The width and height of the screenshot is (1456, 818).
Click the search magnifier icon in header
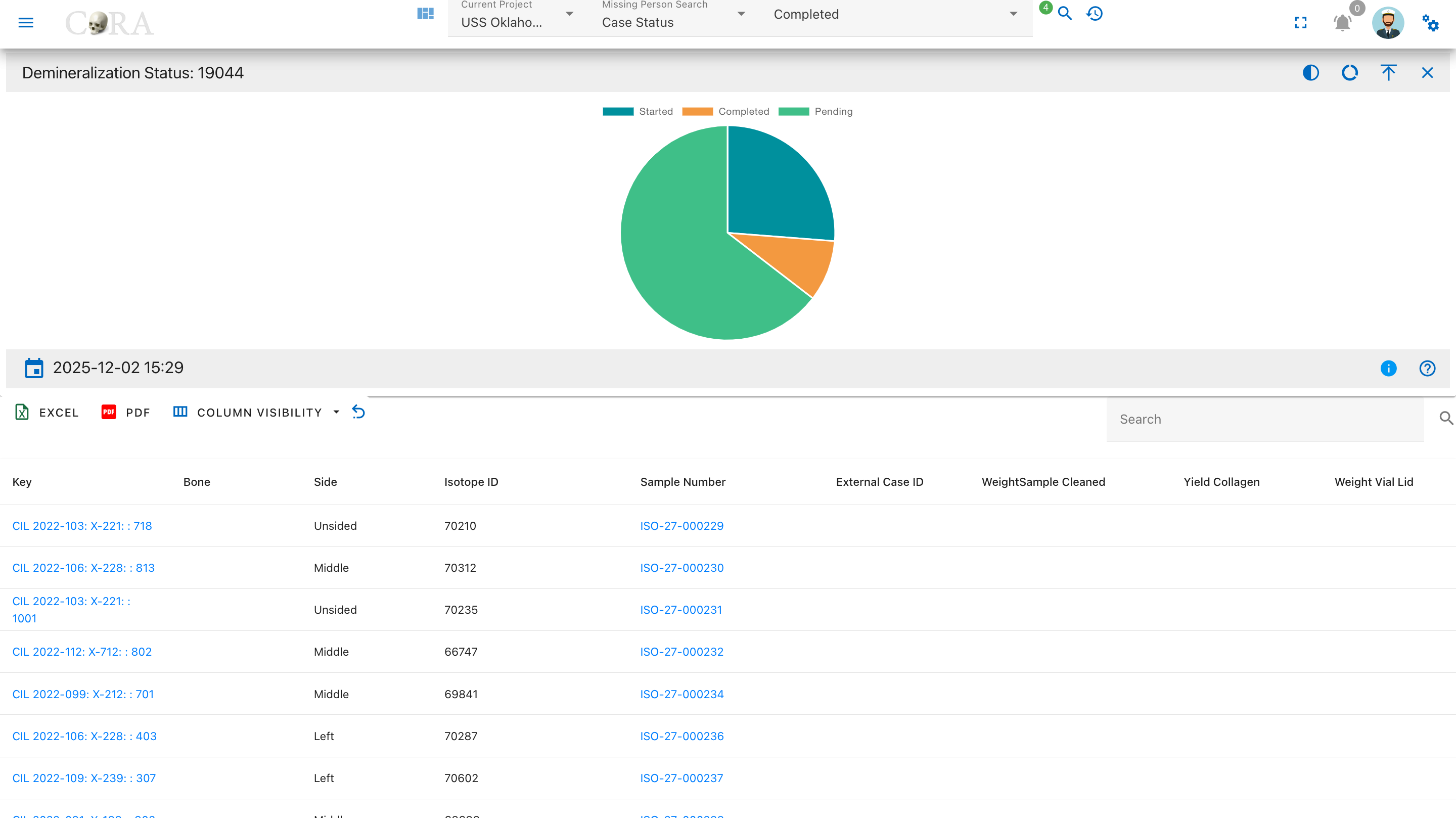[x=1065, y=14]
